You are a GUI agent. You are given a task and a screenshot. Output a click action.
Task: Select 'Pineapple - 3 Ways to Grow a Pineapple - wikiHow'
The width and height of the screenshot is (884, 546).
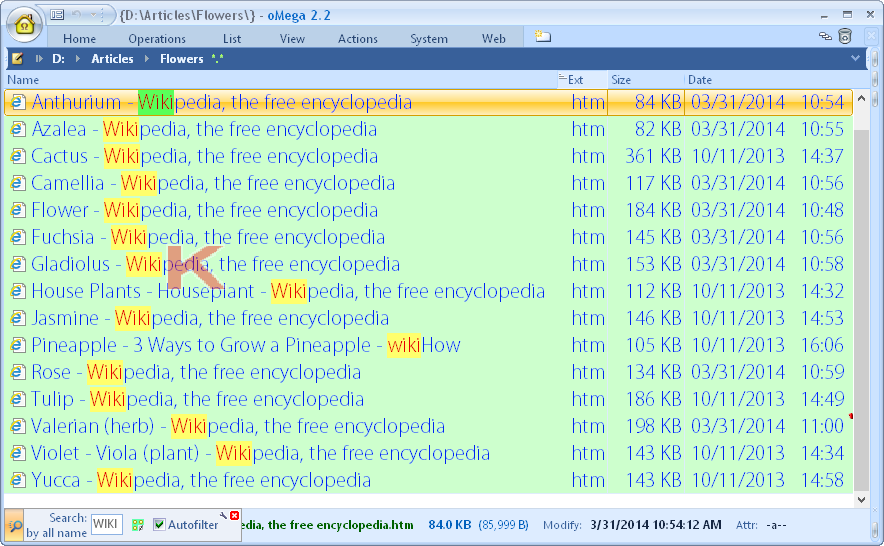click(x=246, y=345)
